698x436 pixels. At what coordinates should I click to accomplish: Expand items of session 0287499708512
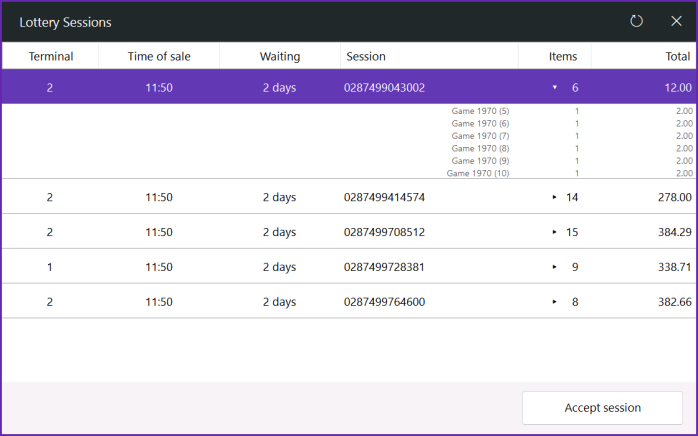click(555, 232)
